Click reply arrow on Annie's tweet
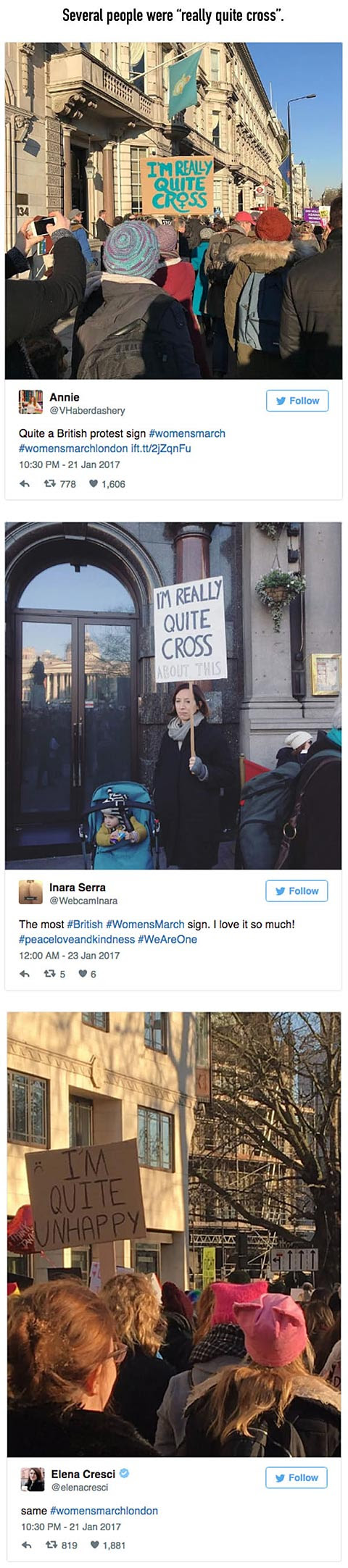Image resolution: width=348 pixels, height=1568 pixels. pos(24,484)
